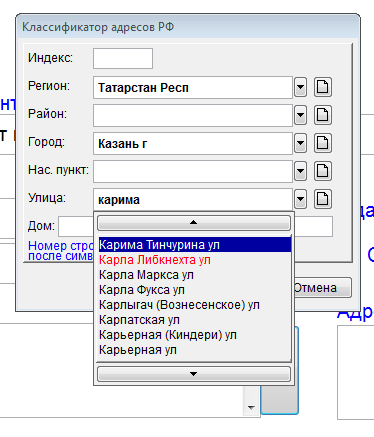The height and width of the screenshot is (437, 374).
Task: Select Карима Тинчурина ул from list
Action: point(195,245)
